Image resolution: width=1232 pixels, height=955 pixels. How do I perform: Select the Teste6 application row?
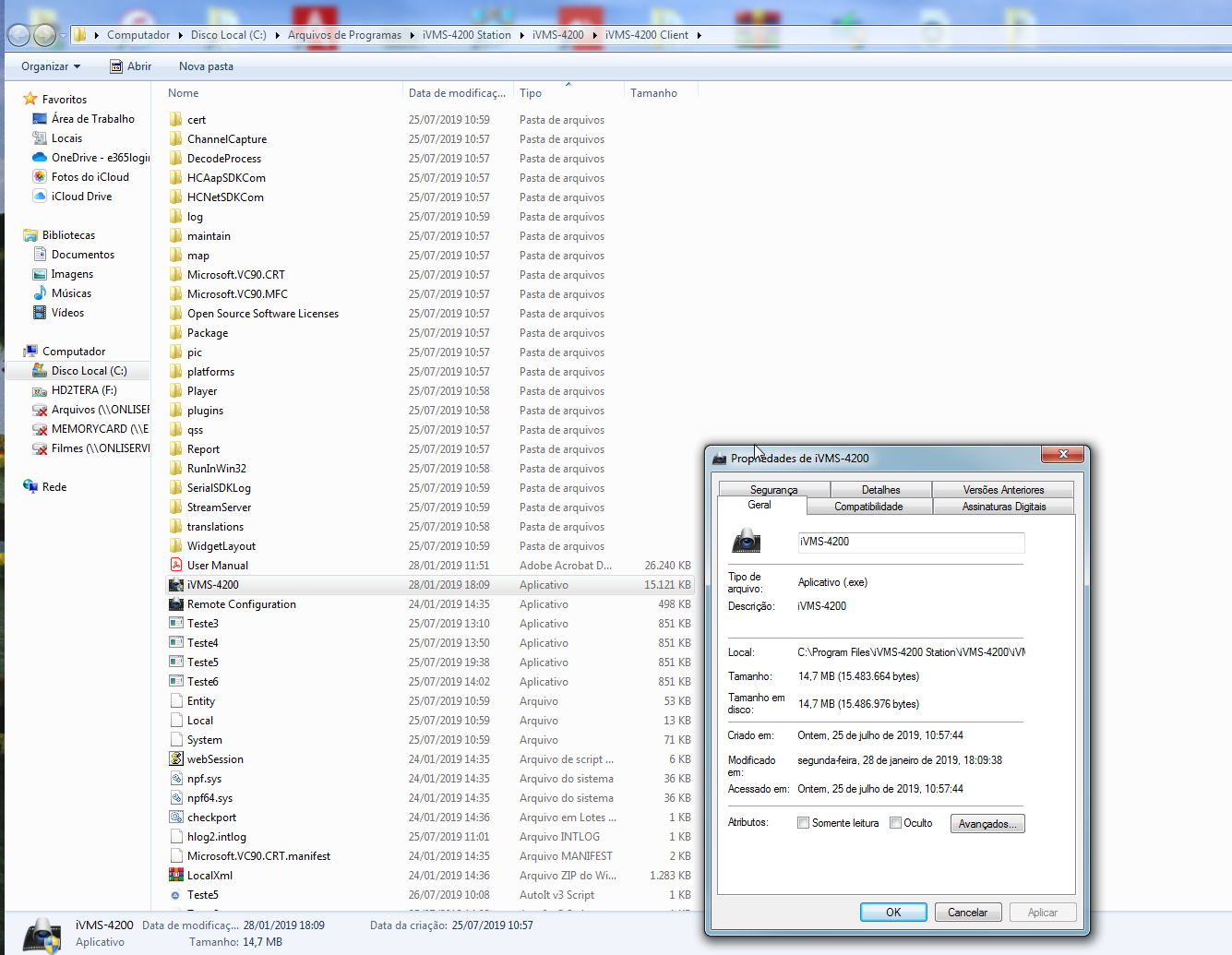[430, 682]
